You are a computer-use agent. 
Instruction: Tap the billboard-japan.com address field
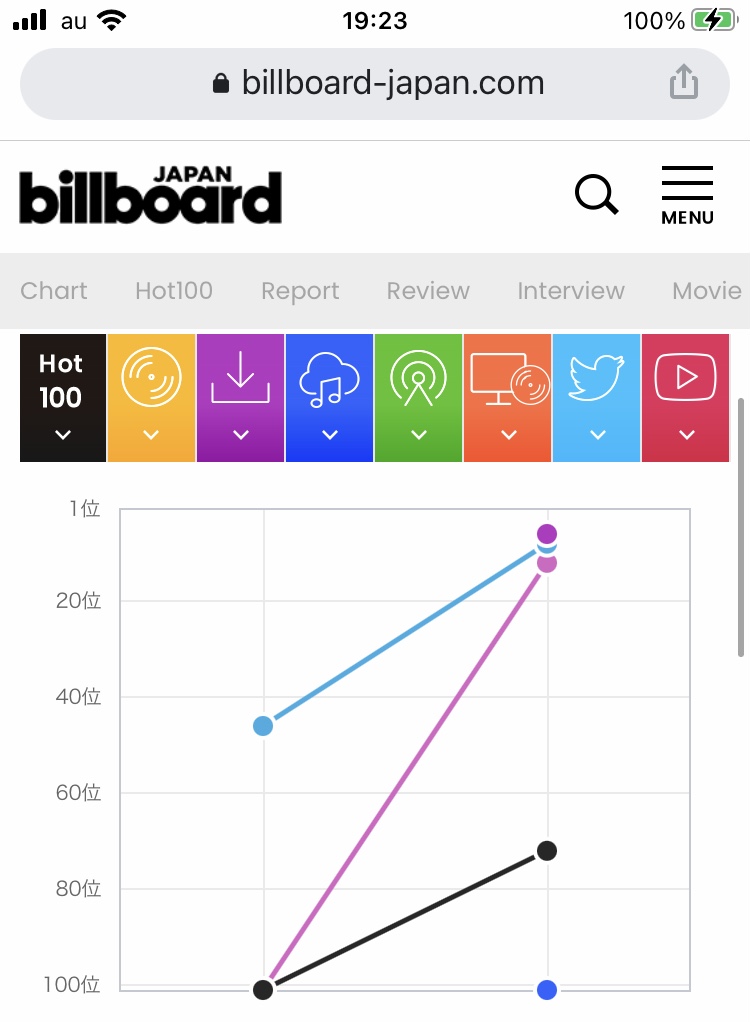pyautogui.click(x=375, y=83)
